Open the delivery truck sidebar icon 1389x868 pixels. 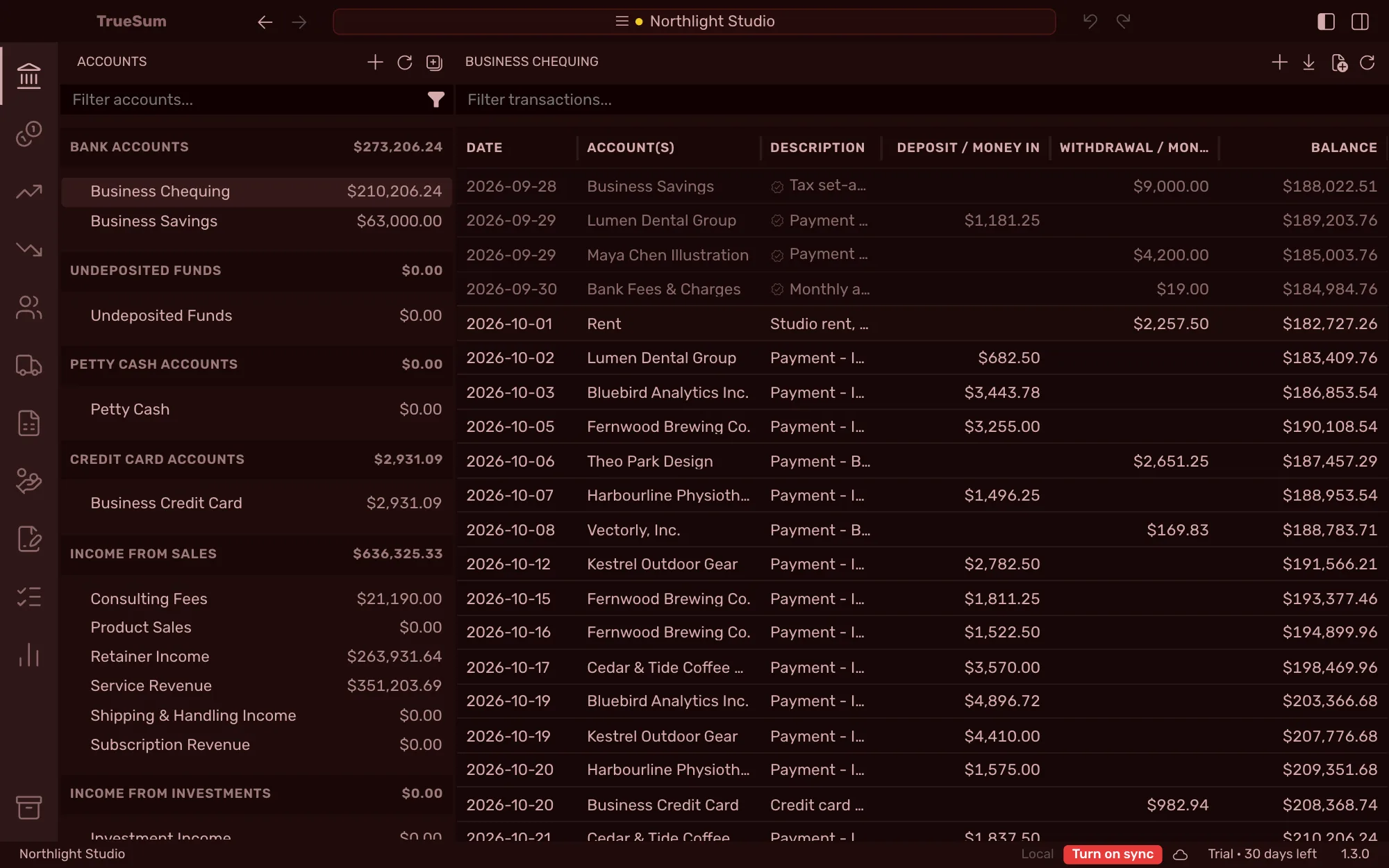[x=28, y=365]
